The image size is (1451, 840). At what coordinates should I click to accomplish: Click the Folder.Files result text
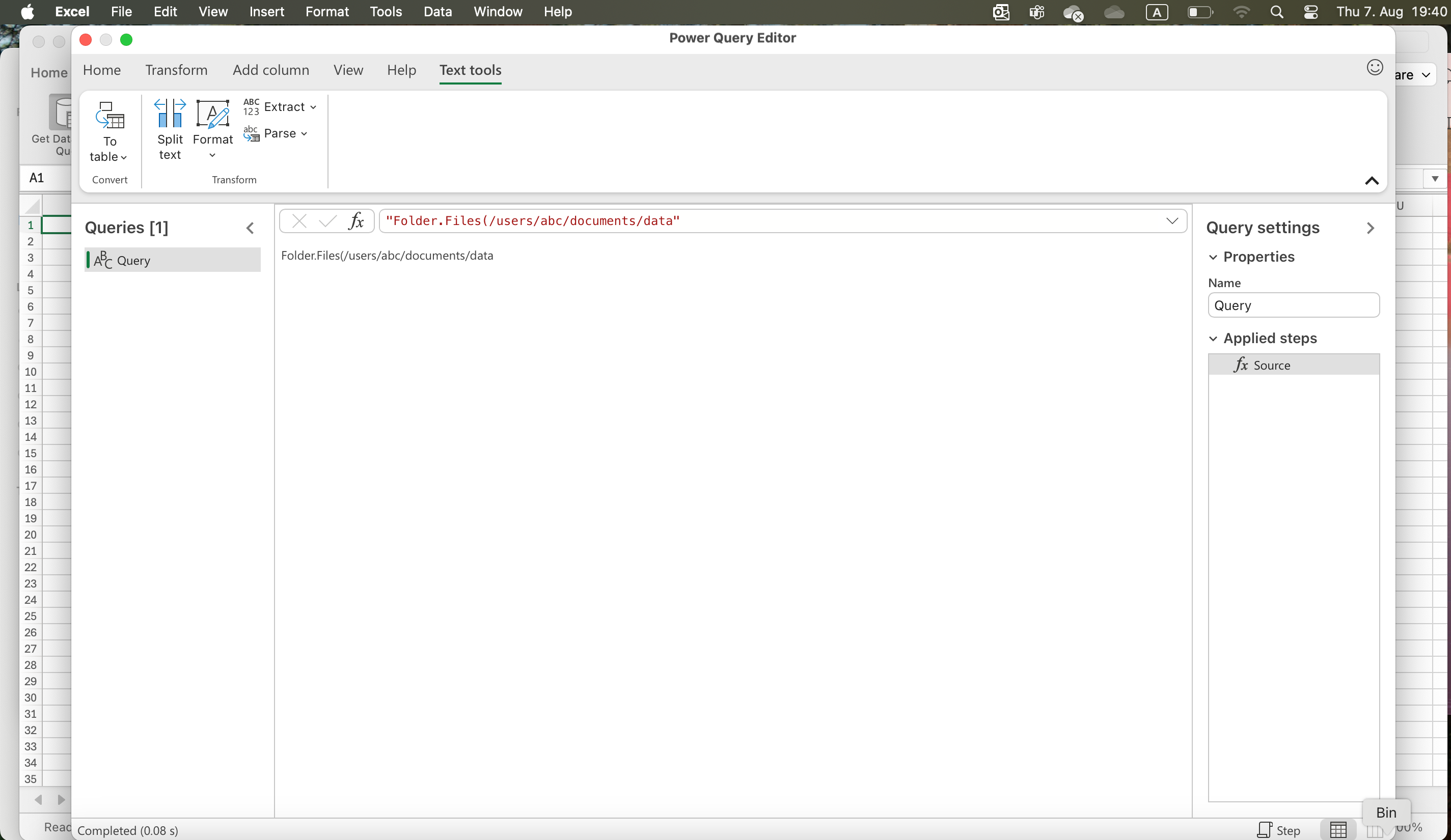387,256
